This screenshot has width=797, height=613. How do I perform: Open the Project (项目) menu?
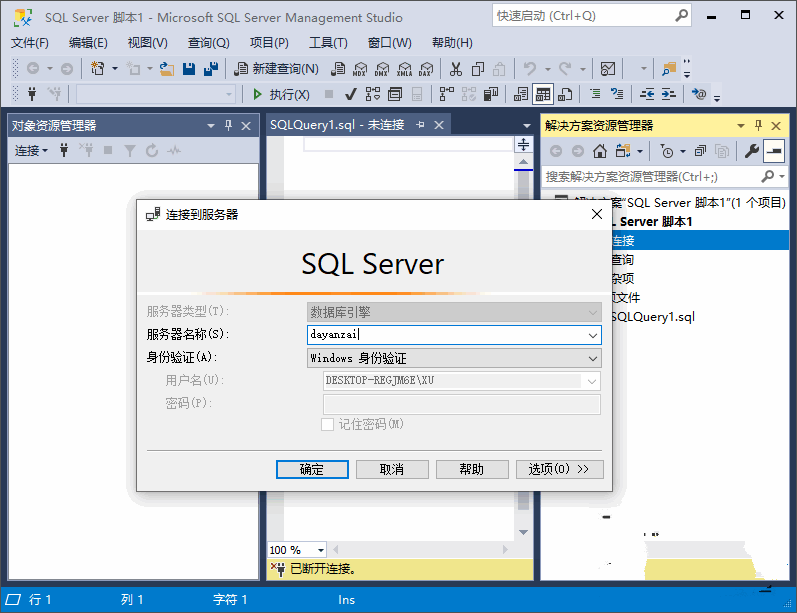(x=269, y=43)
